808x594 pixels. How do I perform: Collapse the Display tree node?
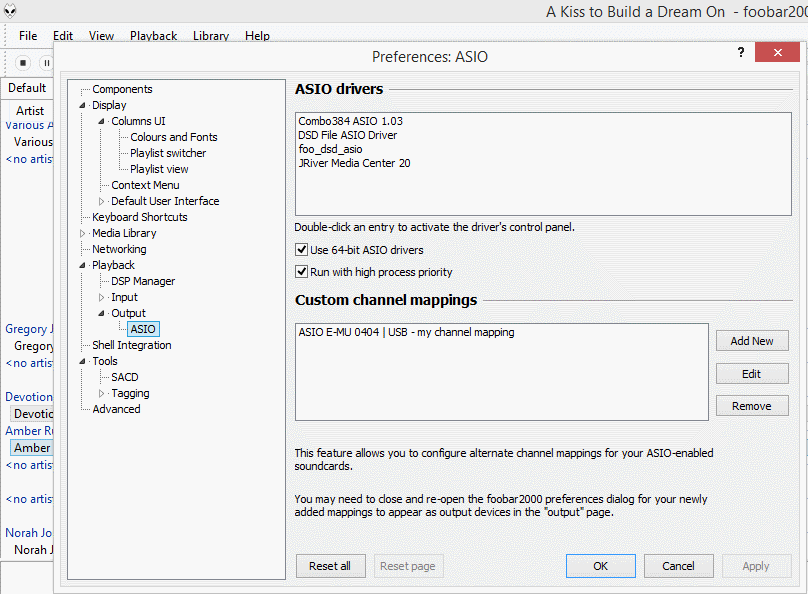[83, 105]
